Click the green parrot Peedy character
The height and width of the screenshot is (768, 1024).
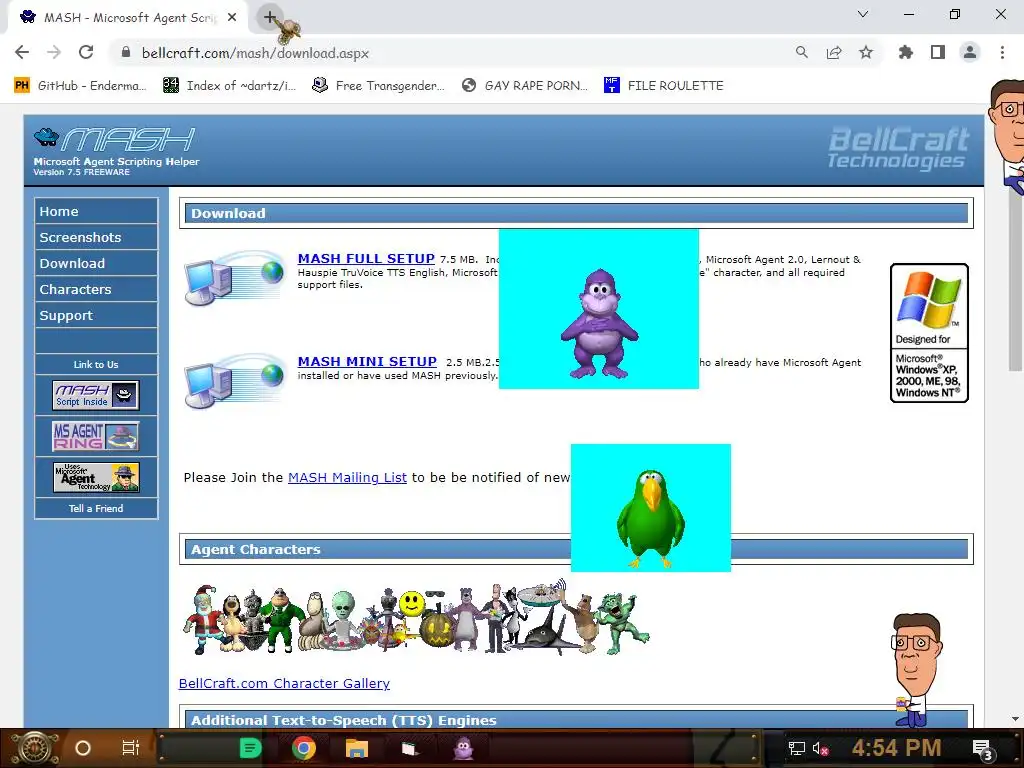pyautogui.click(x=650, y=518)
